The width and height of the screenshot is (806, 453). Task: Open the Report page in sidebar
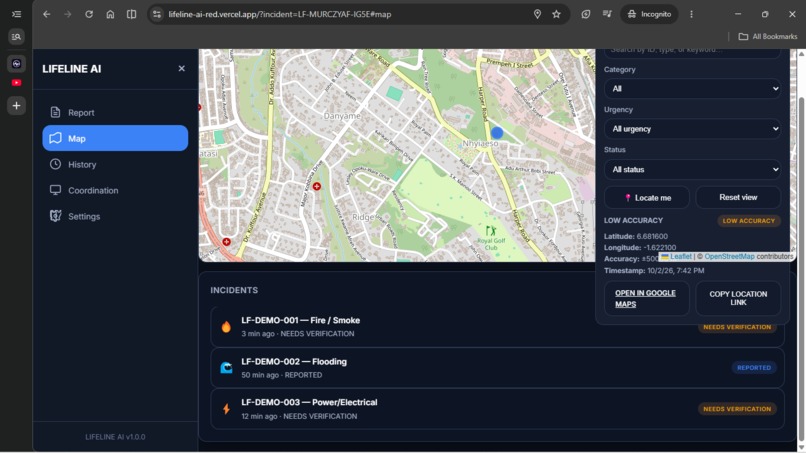pos(115,112)
